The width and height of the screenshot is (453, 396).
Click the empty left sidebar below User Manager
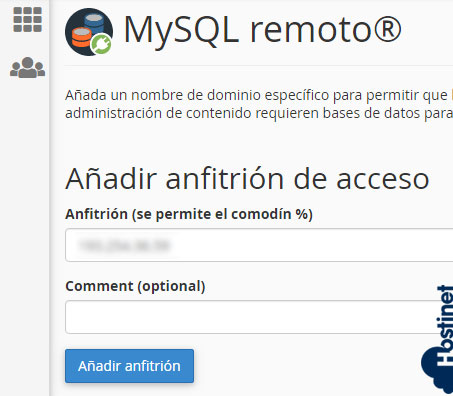[x=25, y=233]
